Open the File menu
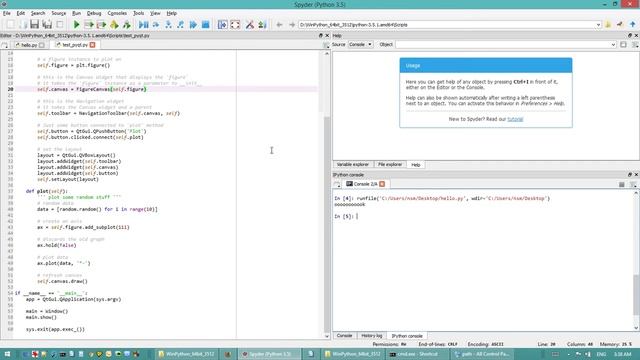Image resolution: width=640 pixels, height=360 pixels. [x=7, y=13]
